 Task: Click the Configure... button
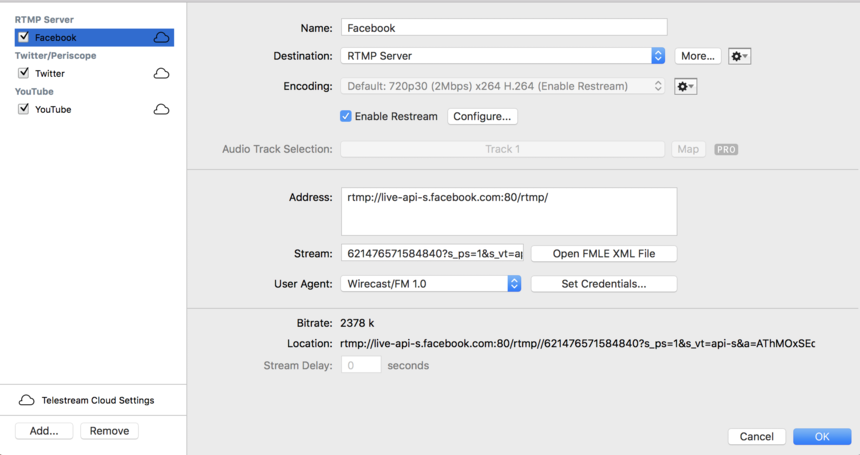pos(482,116)
